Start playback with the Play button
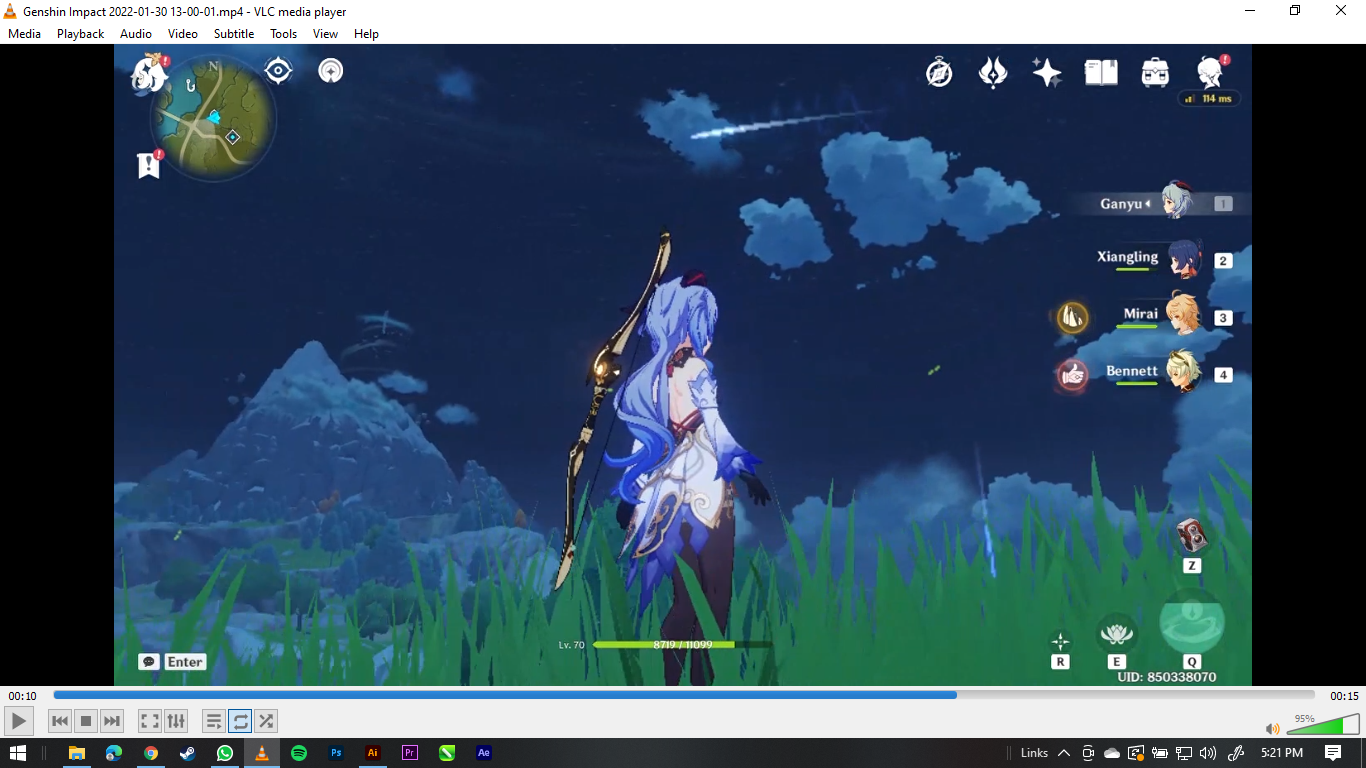The image size is (1366, 768). coord(19,721)
